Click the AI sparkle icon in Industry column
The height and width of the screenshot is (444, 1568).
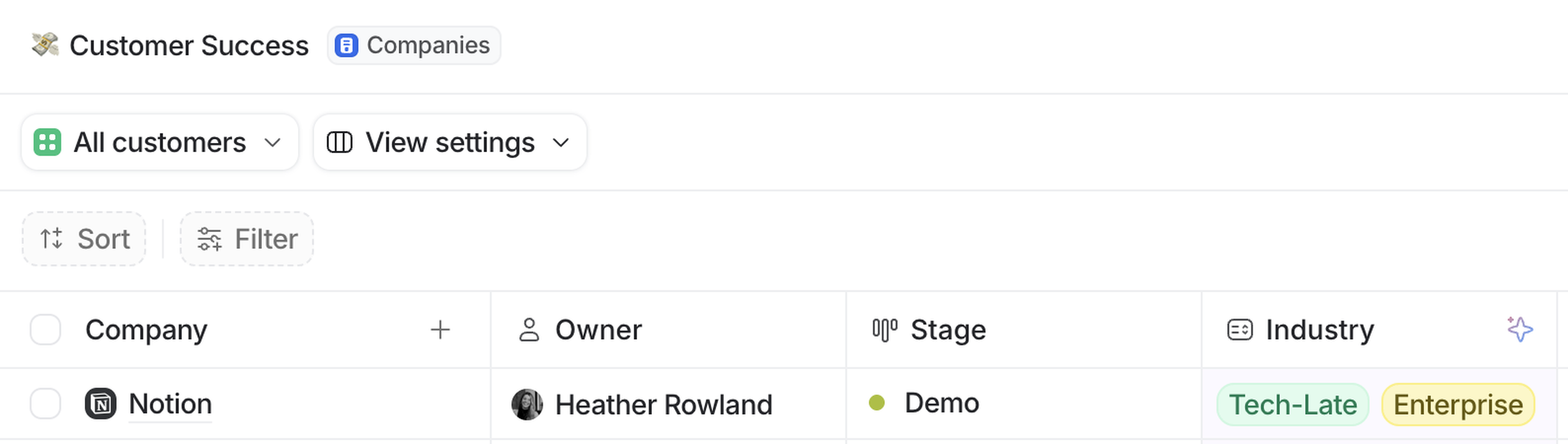point(1519,330)
